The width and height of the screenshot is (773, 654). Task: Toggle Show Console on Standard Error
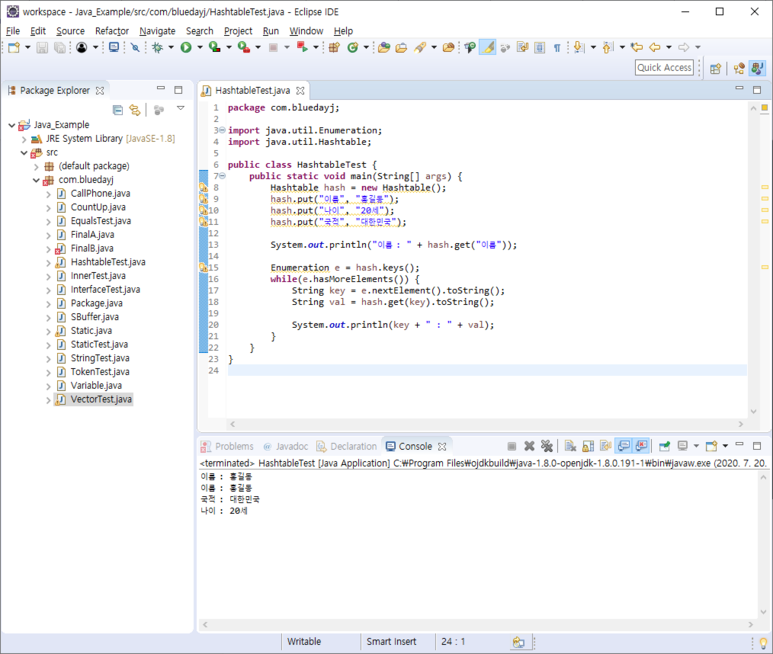(x=641, y=446)
